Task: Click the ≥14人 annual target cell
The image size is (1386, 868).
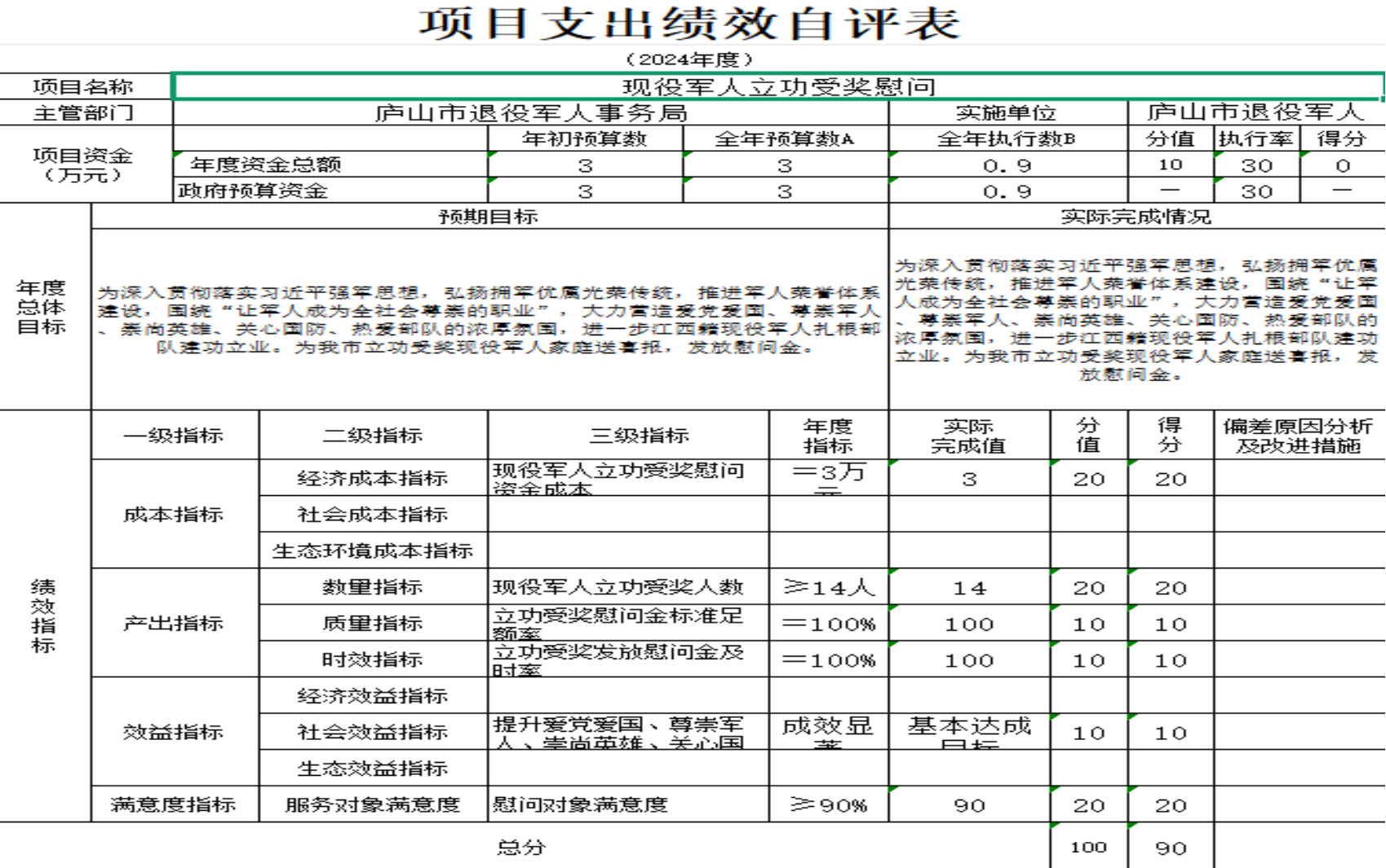Action: [x=828, y=587]
